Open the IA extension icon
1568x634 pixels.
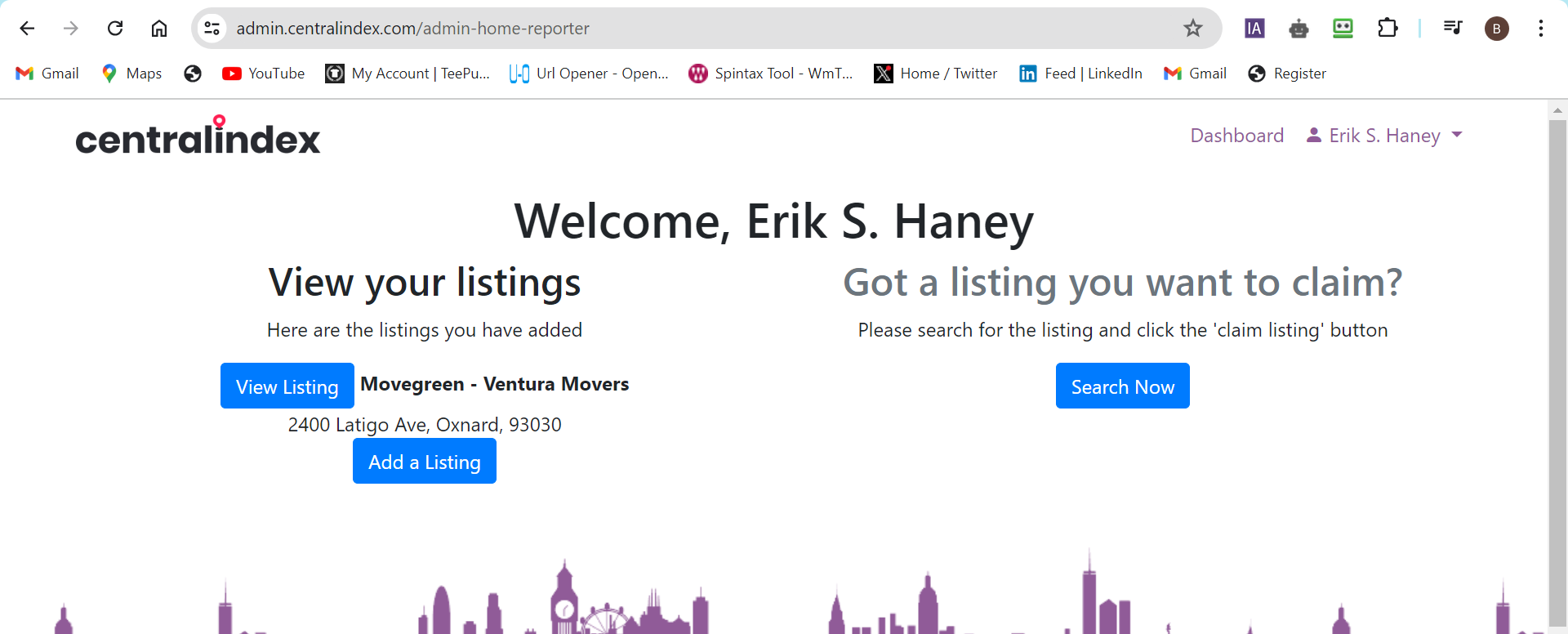pyautogui.click(x=1254, y=29)
